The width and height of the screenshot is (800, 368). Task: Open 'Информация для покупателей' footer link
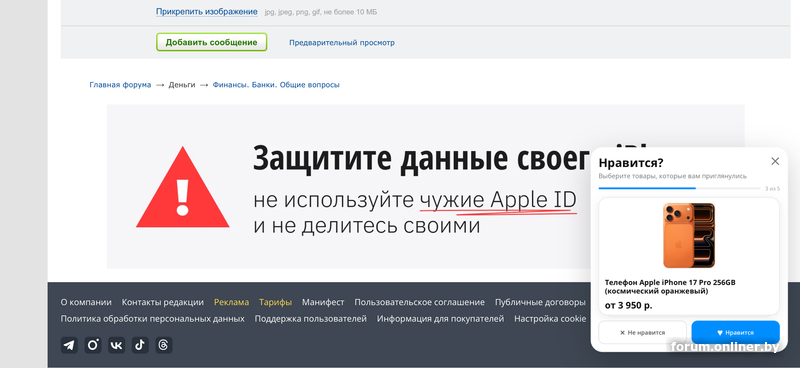440,318
